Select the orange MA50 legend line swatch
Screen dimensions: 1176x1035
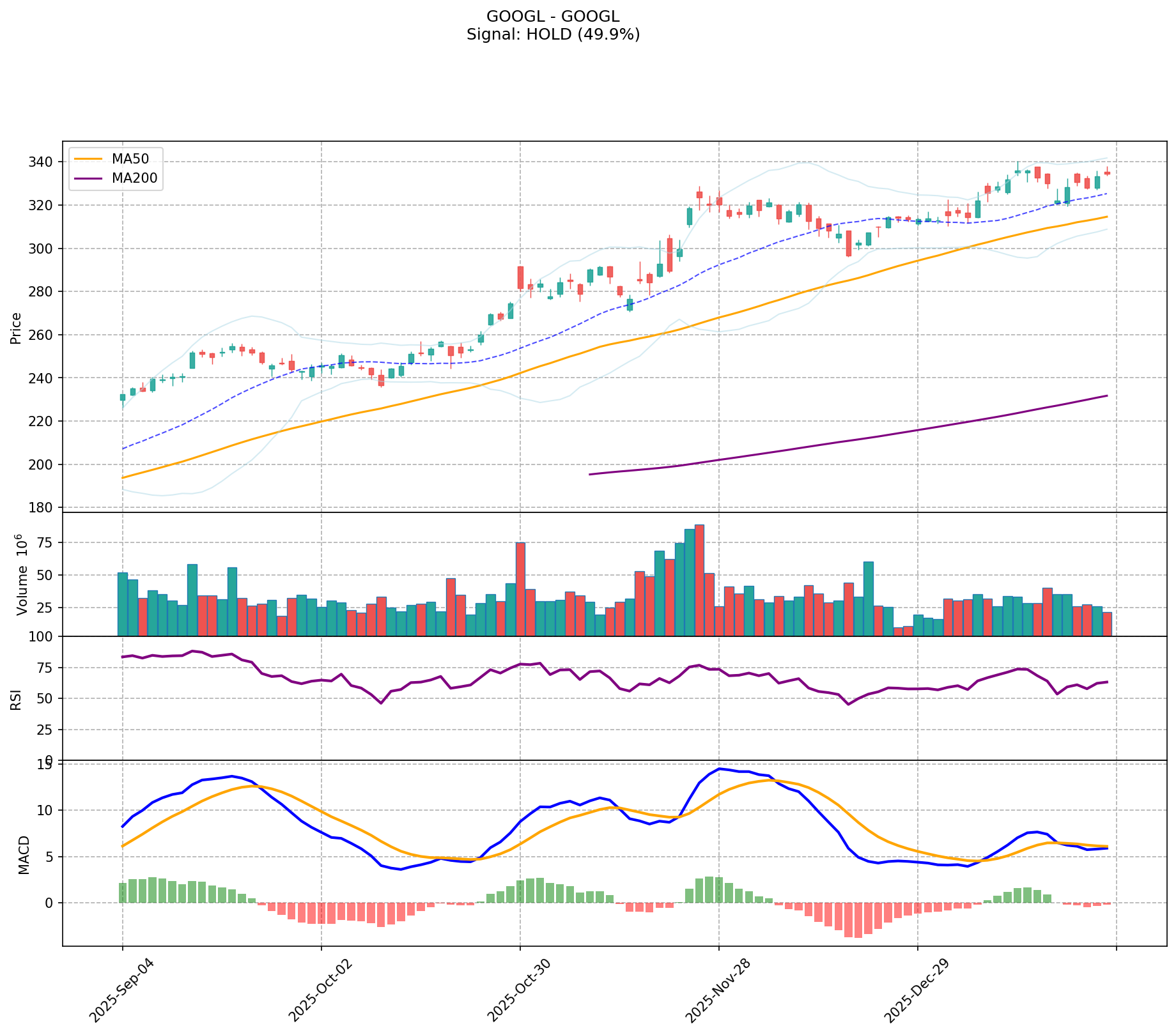[x=88, y=158]
